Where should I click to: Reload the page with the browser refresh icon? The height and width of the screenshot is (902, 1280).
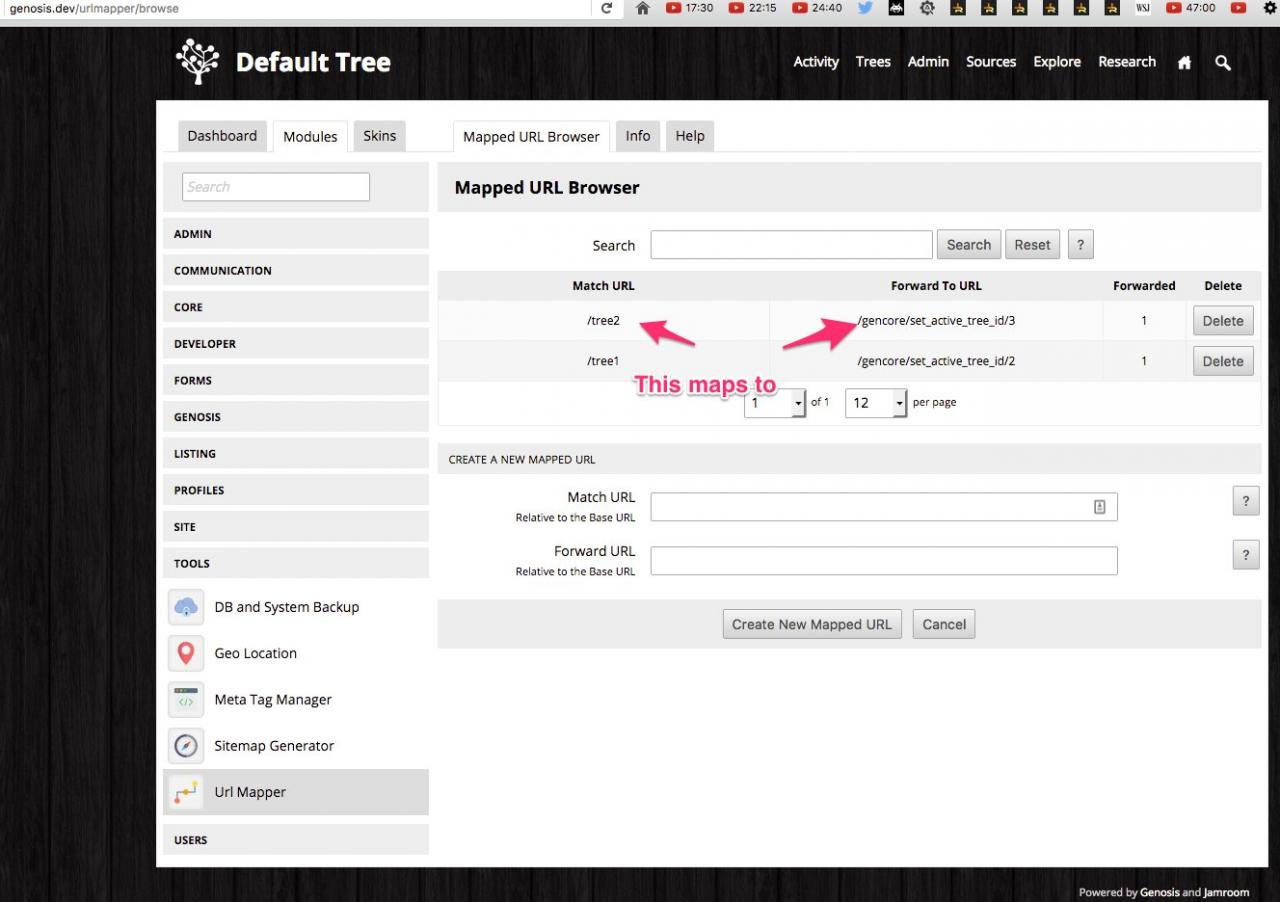[606, 8]
